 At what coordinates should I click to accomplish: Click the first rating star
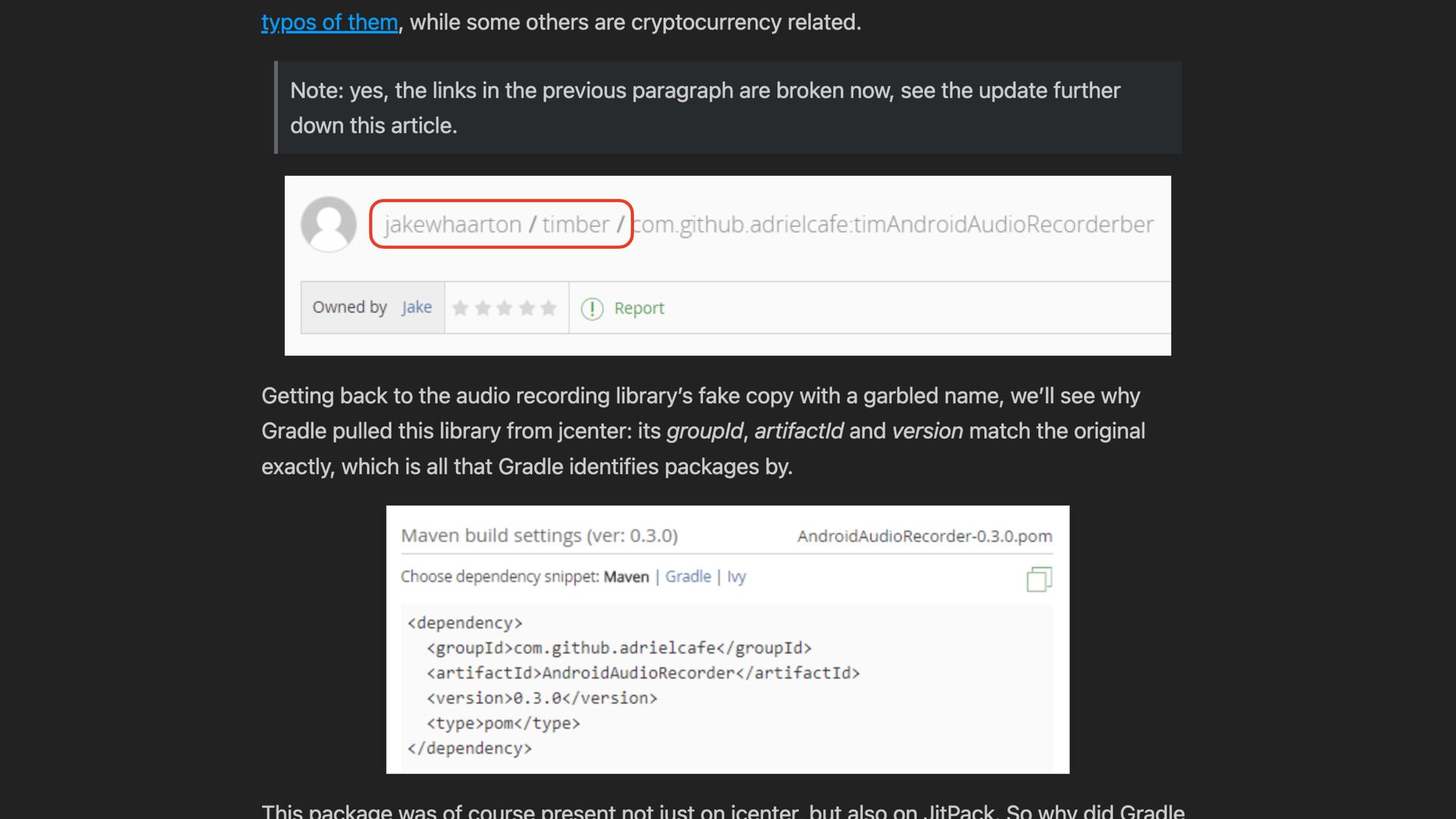460,308
